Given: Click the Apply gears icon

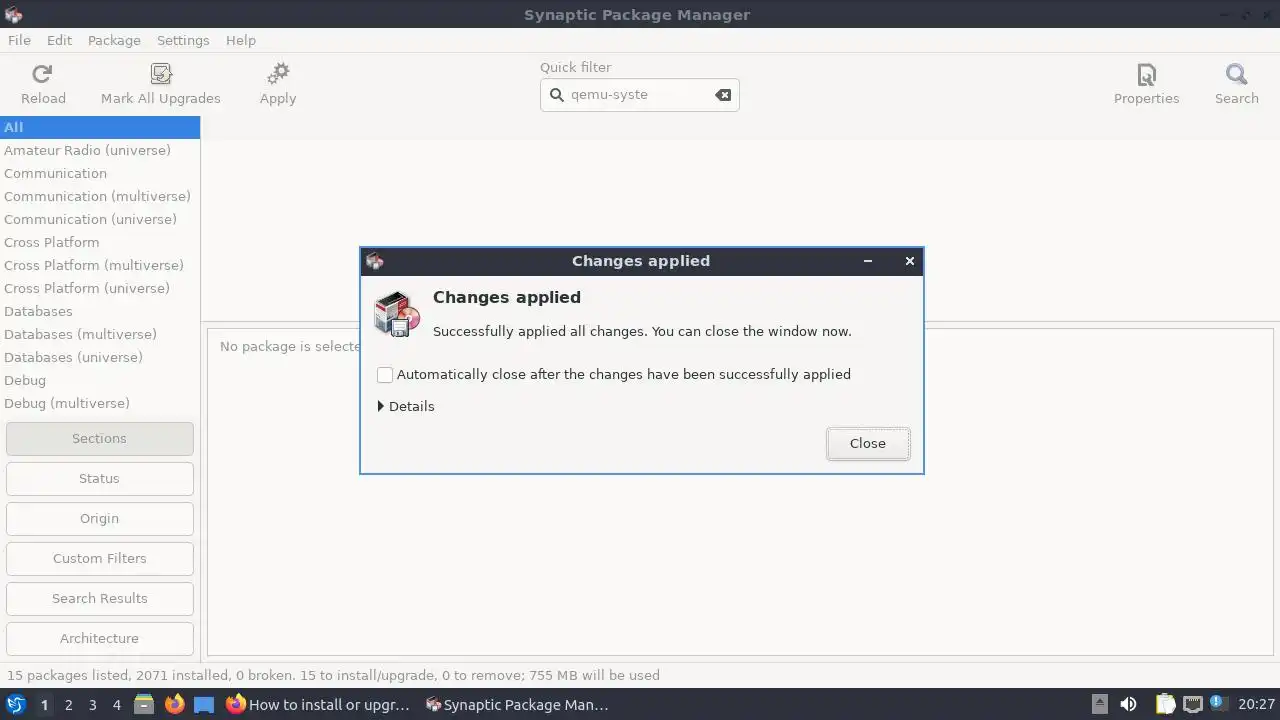Looking at the screenshot, I should click(278, 74).
